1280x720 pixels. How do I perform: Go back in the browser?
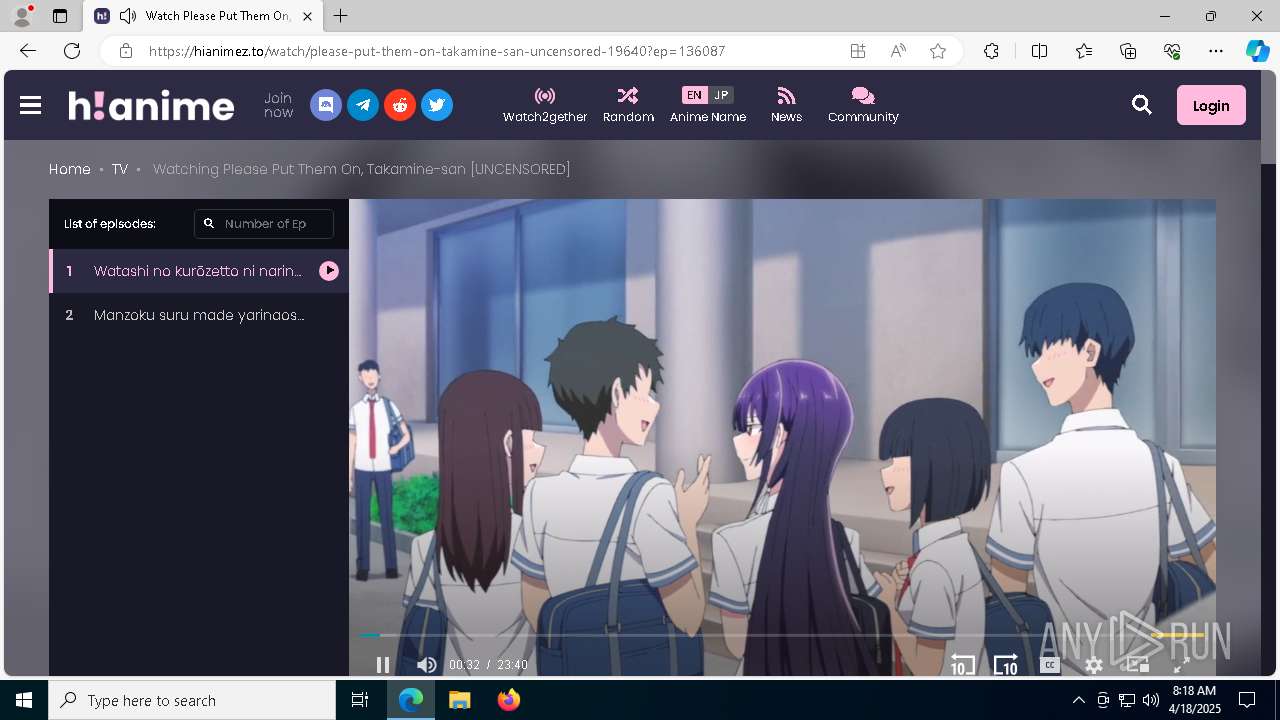tap(28, 51)
